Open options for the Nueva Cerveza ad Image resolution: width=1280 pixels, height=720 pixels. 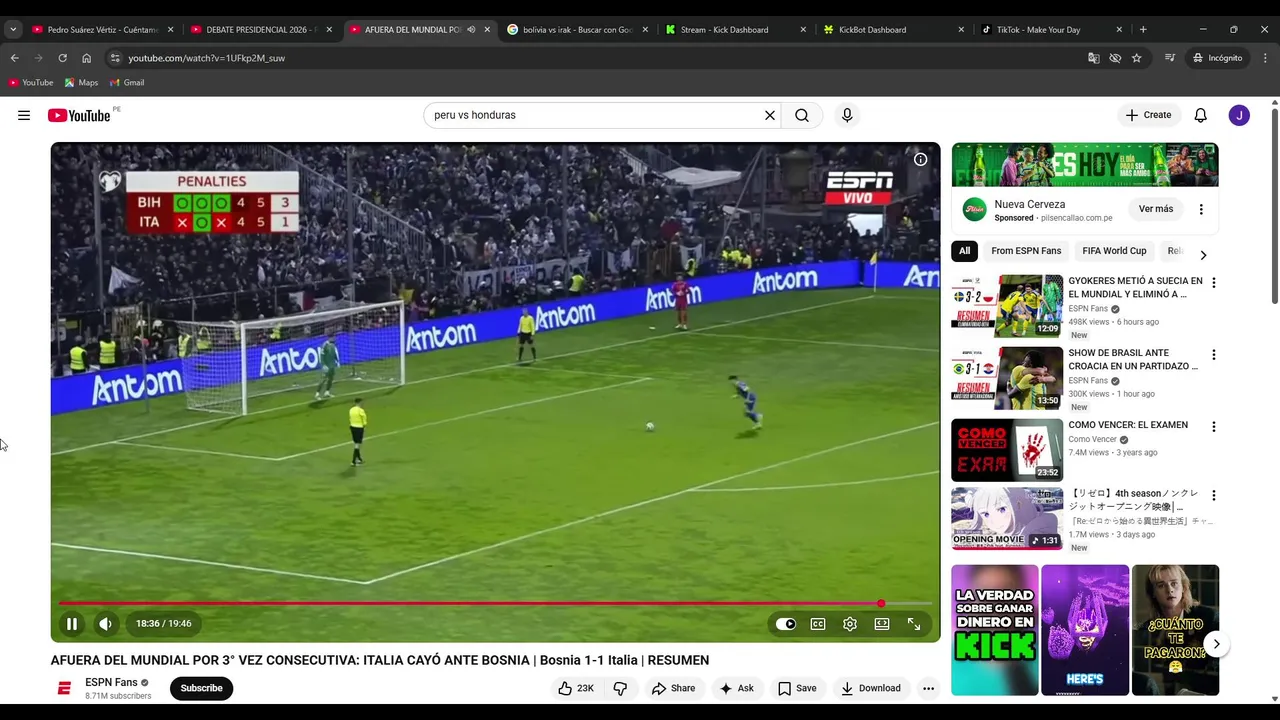point(1201,209)
